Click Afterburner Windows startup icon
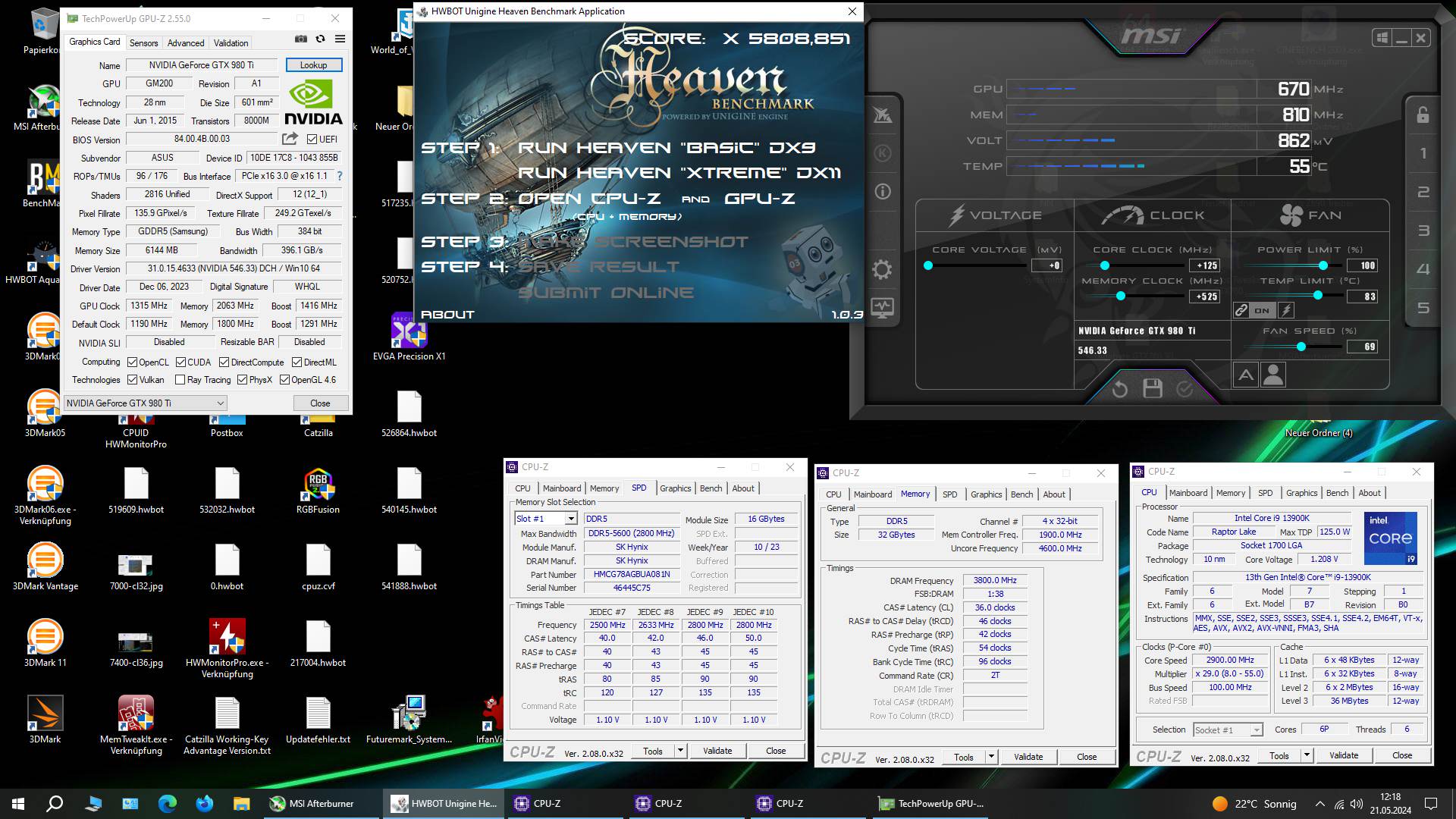 click(1382, 38)
